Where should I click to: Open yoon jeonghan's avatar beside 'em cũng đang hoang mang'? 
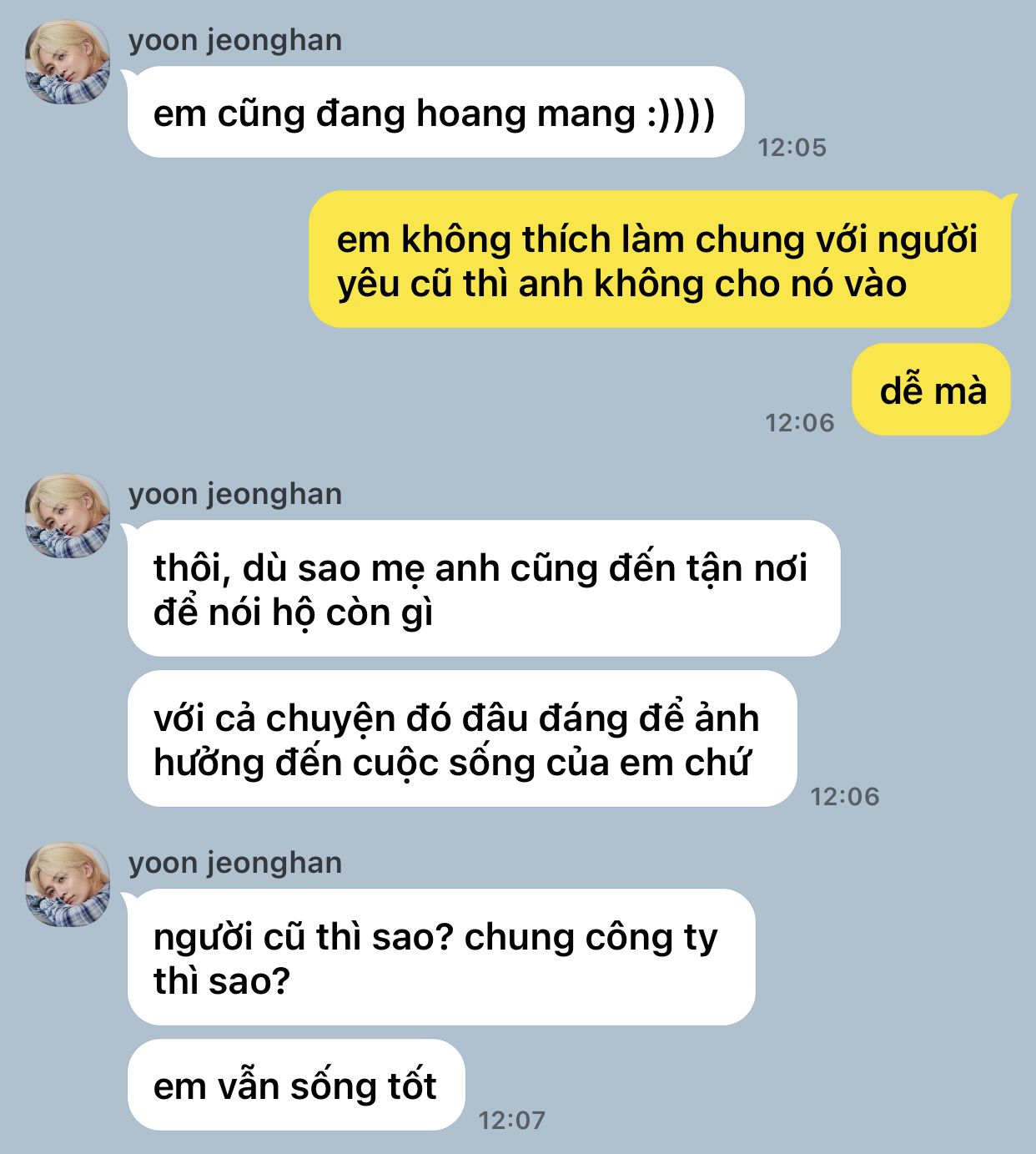click(x=68, y=63)
